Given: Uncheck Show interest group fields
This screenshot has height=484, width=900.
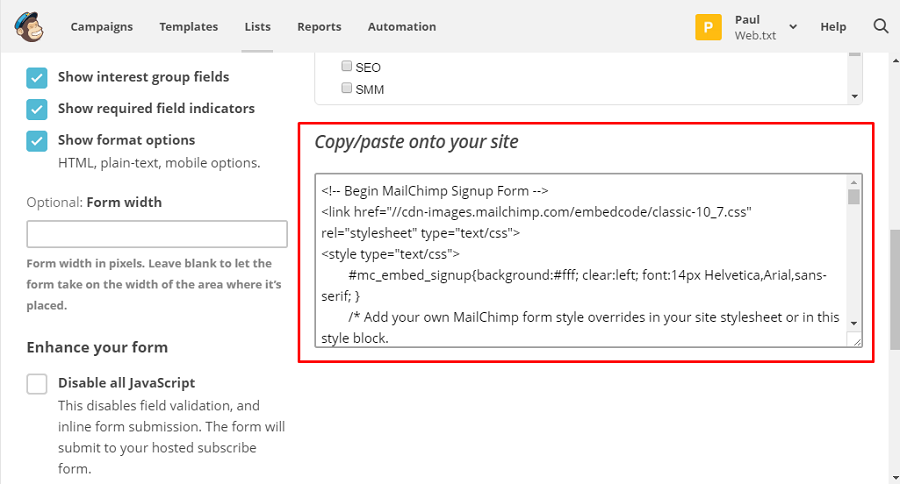Looking at the screenshot, I should tap(37, 78).
